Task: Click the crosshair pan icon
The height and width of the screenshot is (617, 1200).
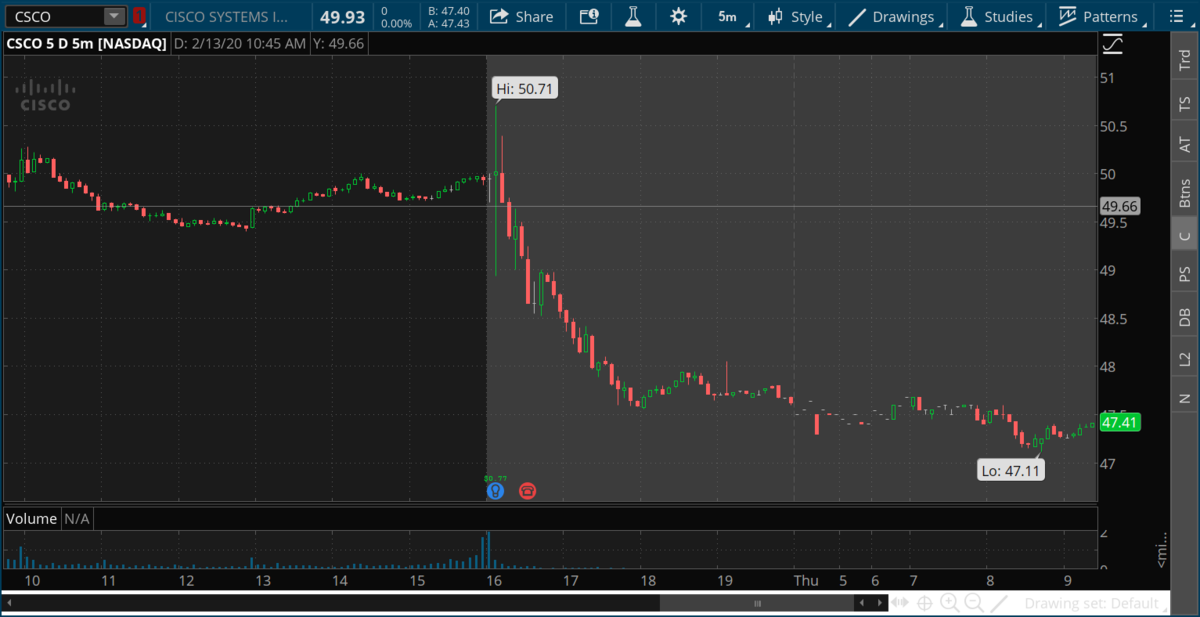Action: click(926, 603)
